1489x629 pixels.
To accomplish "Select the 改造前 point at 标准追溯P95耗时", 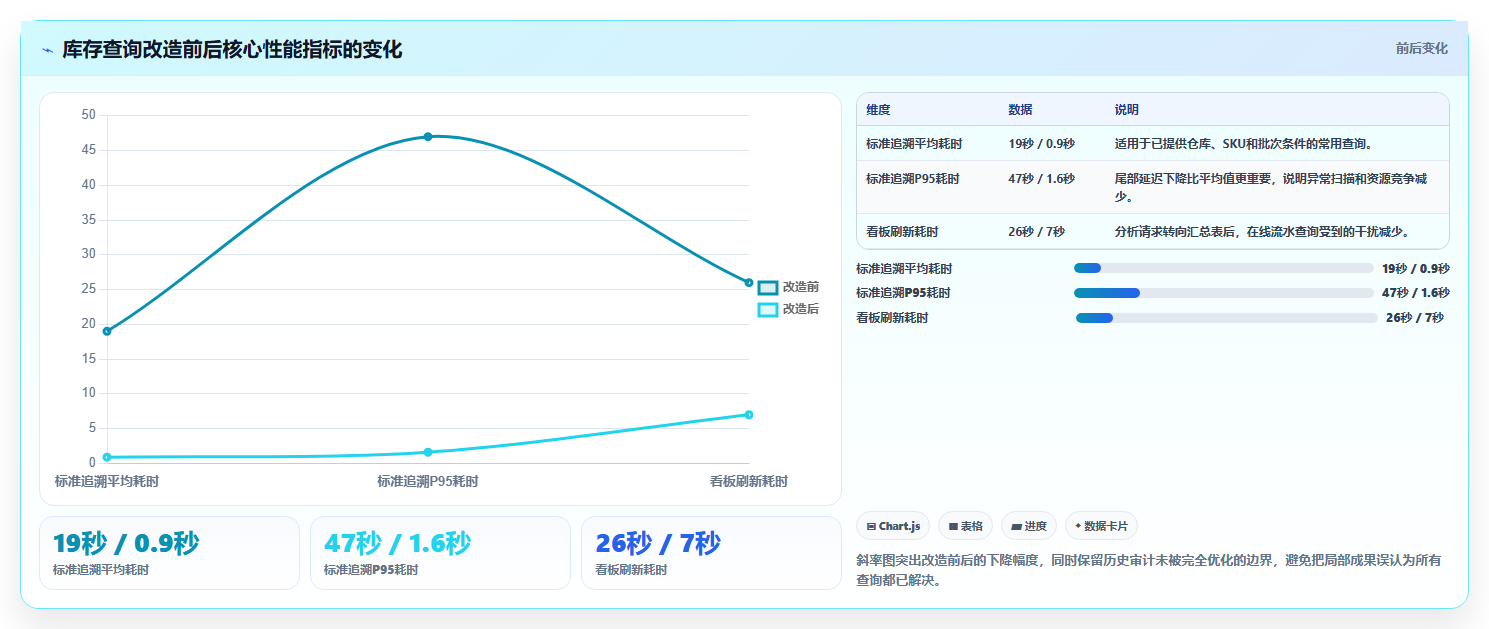I will coord(428,136).
